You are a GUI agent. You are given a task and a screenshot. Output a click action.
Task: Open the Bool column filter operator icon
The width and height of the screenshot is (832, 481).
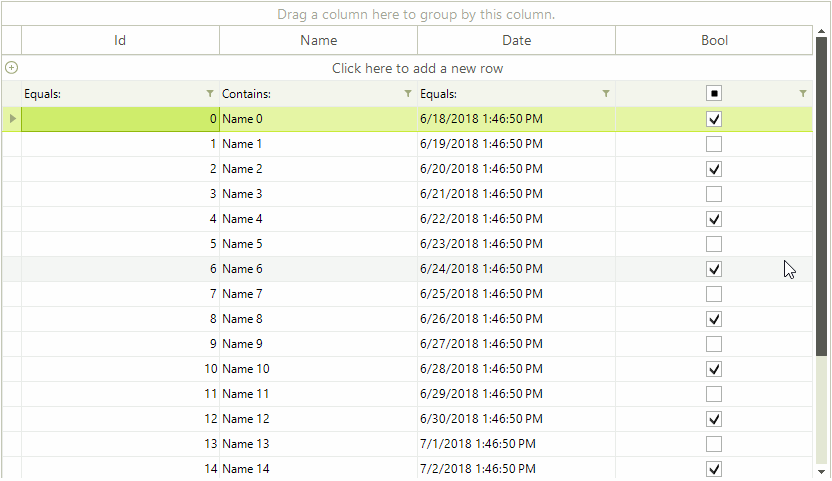click(x=803, y=93)
